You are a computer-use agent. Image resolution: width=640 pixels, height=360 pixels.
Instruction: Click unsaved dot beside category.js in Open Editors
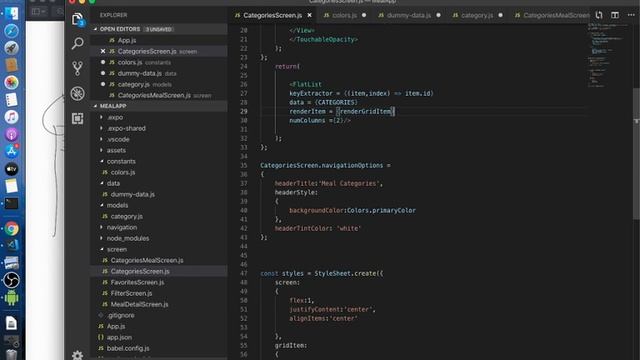[x=103, y=84]
